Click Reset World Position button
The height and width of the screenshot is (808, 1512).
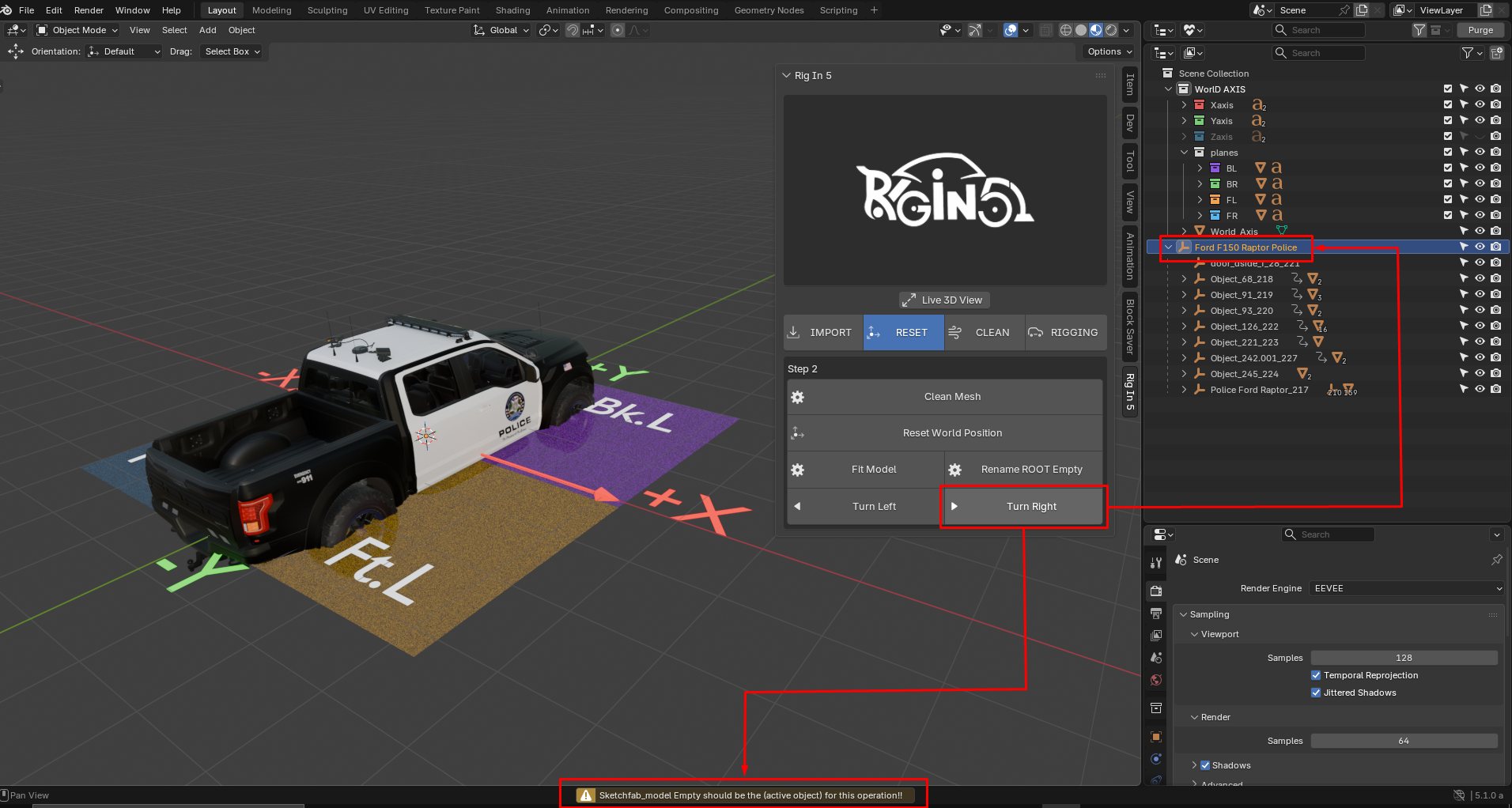click(945, 433)
